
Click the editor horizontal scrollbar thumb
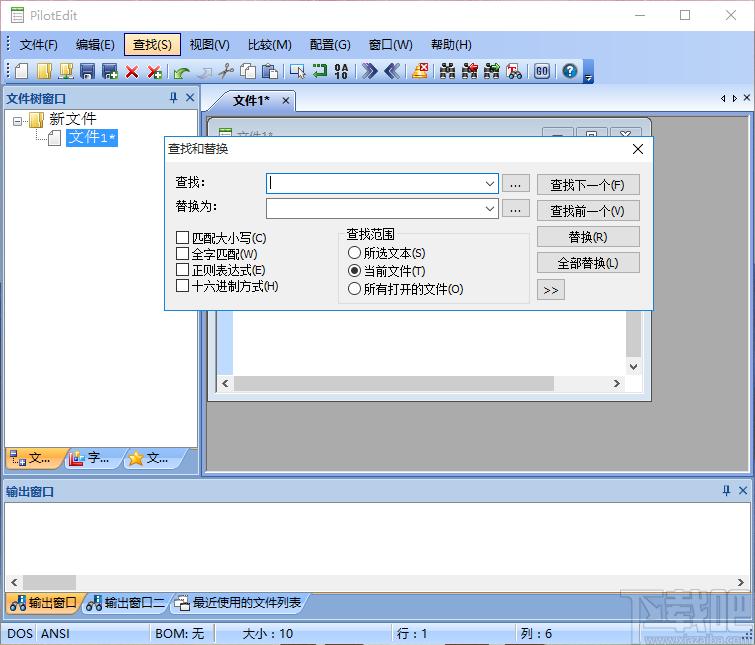[x=393, y=383]
